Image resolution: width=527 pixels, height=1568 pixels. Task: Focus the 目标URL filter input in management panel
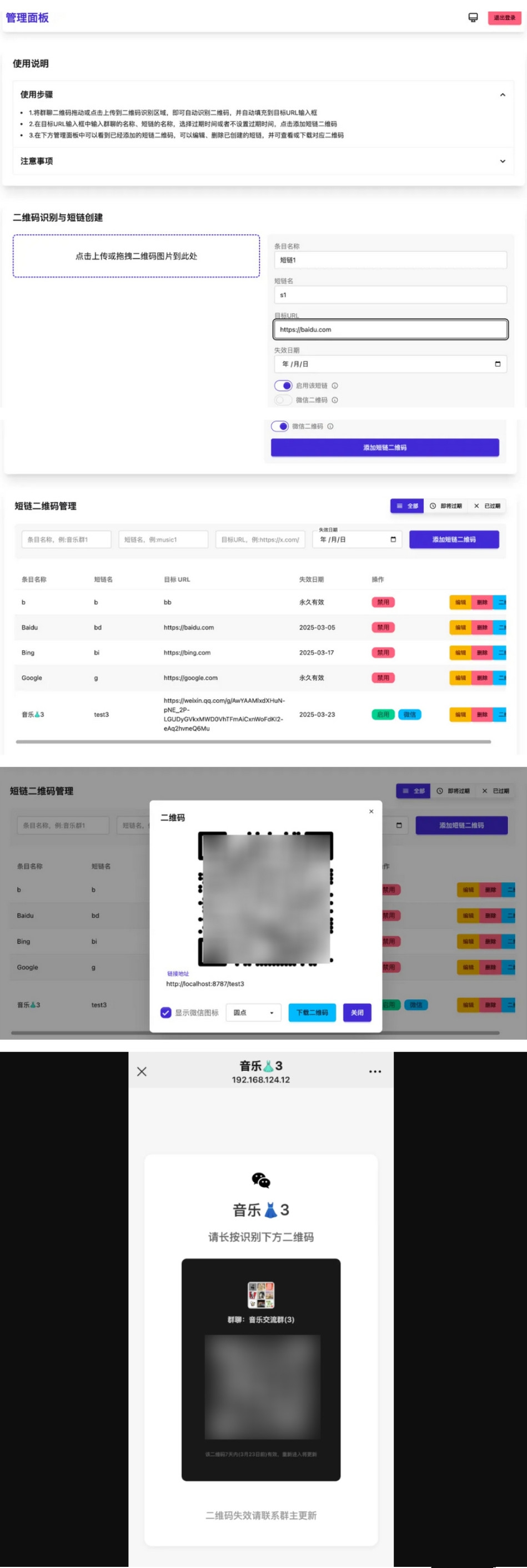click(x=260, y=539)
